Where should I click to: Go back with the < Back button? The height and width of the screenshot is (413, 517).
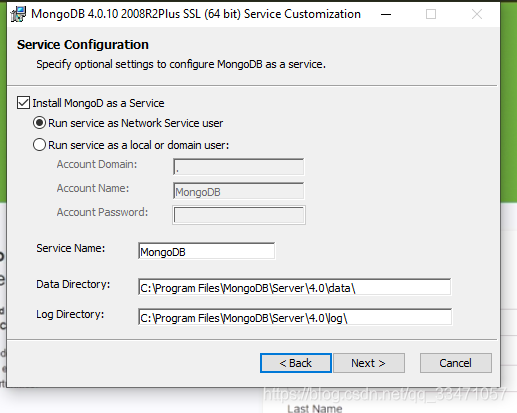click(x=296, y=363)
